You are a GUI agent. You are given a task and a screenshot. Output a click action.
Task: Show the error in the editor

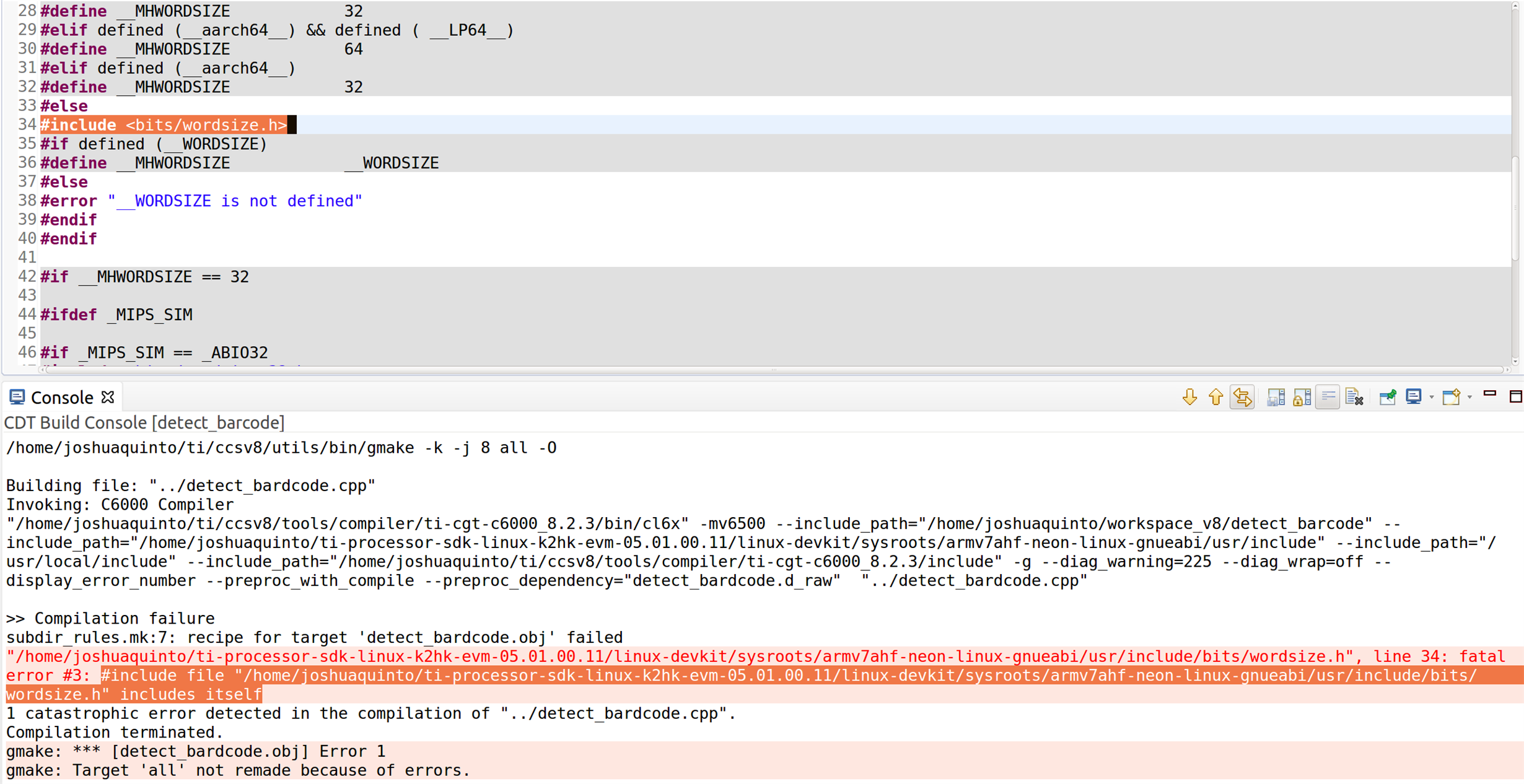1243,397
